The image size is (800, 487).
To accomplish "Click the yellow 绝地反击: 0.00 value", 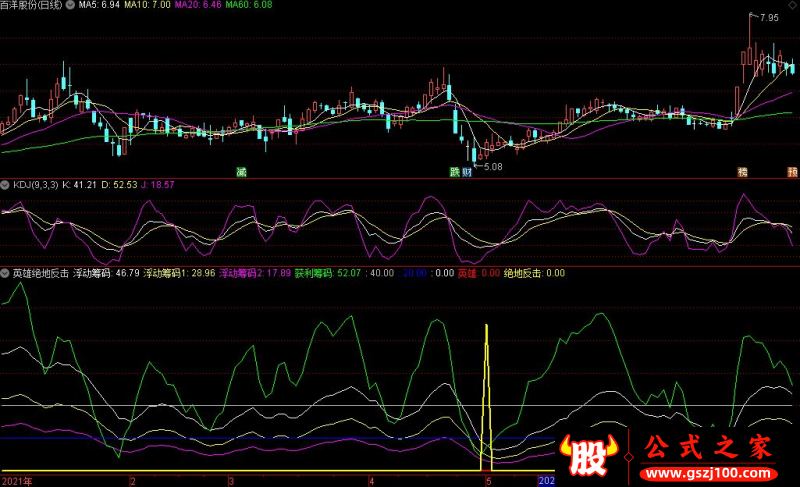I will pos(535,273).
